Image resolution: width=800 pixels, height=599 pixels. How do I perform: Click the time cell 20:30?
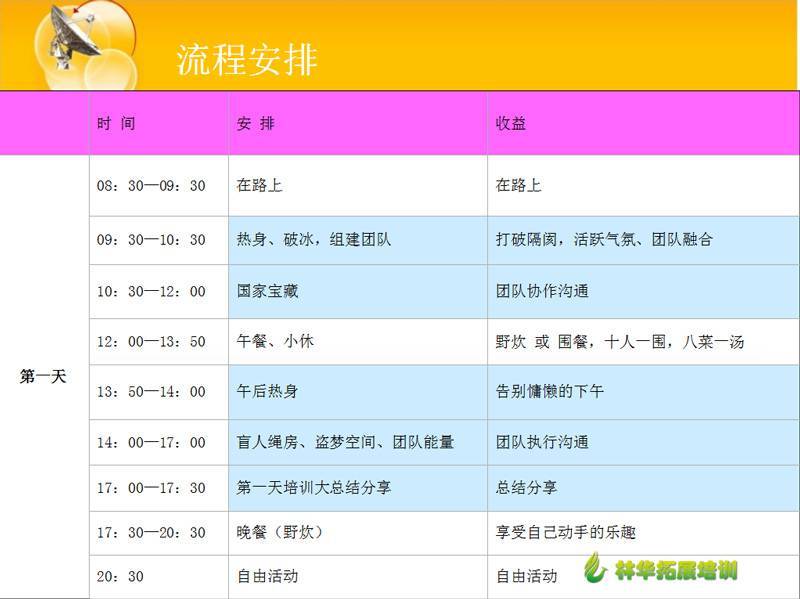point(159,577)
